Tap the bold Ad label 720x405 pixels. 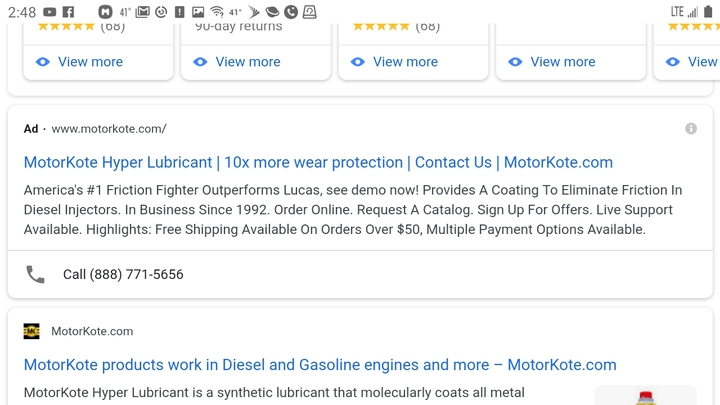(x=31, y=129)
